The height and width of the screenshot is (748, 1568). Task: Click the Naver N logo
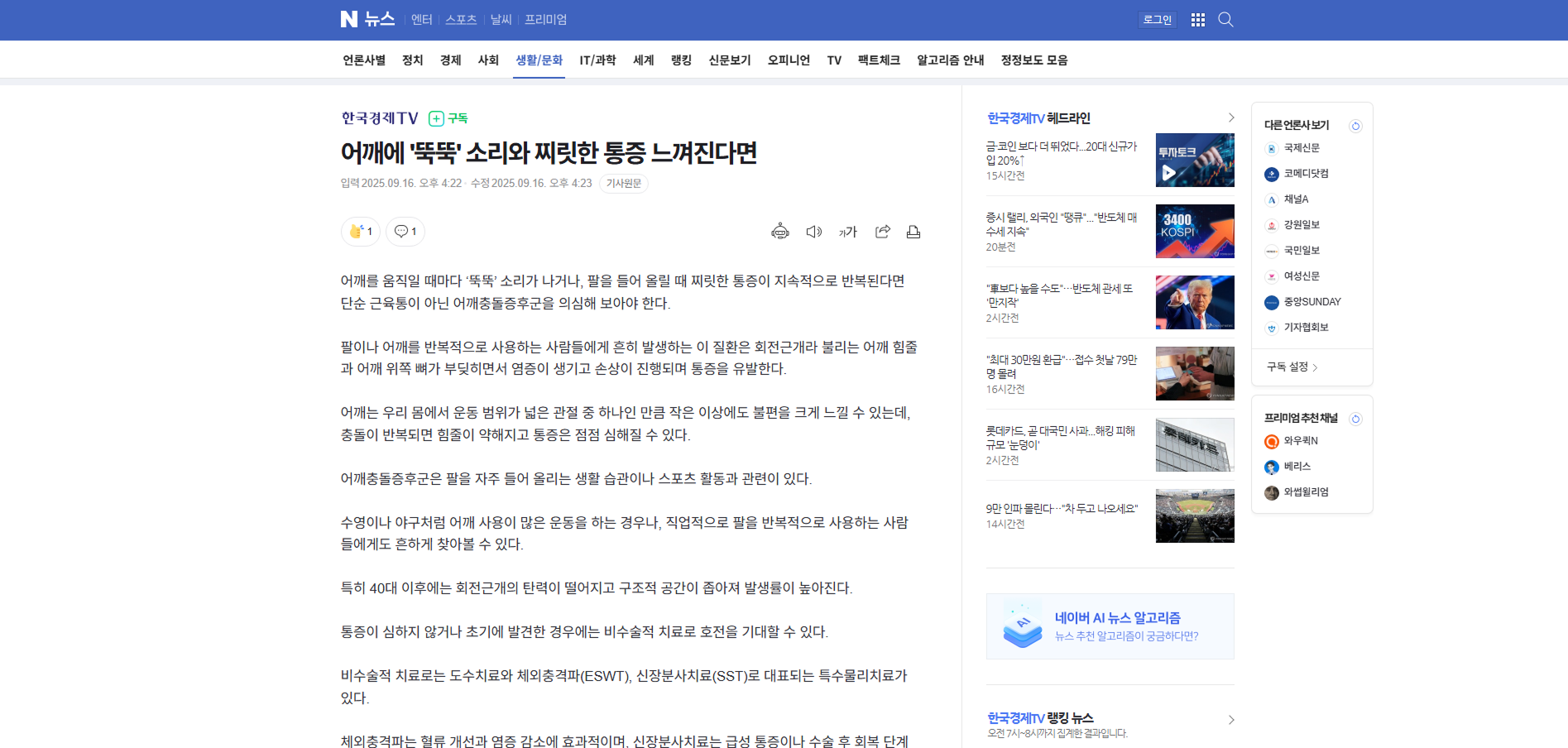point(349,19)
